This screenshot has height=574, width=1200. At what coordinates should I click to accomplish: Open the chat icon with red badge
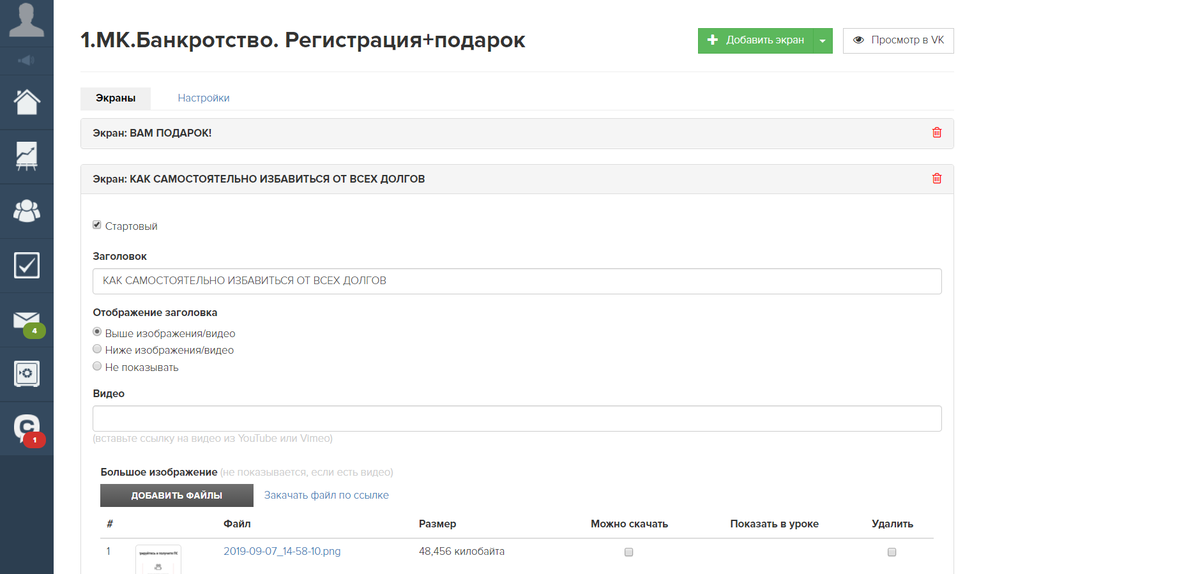[x=26, y=428]
